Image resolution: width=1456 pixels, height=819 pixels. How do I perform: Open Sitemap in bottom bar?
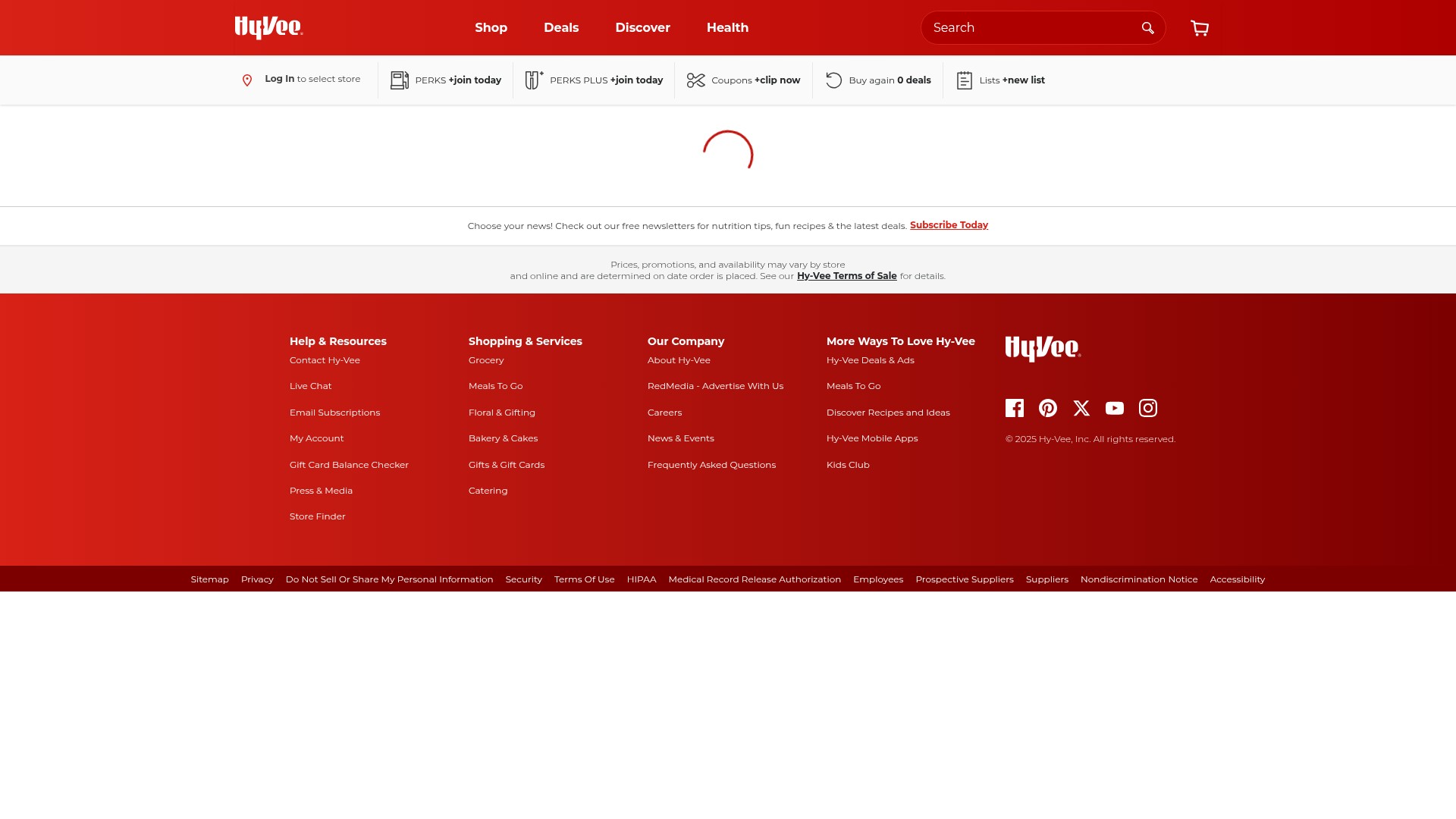209,579
